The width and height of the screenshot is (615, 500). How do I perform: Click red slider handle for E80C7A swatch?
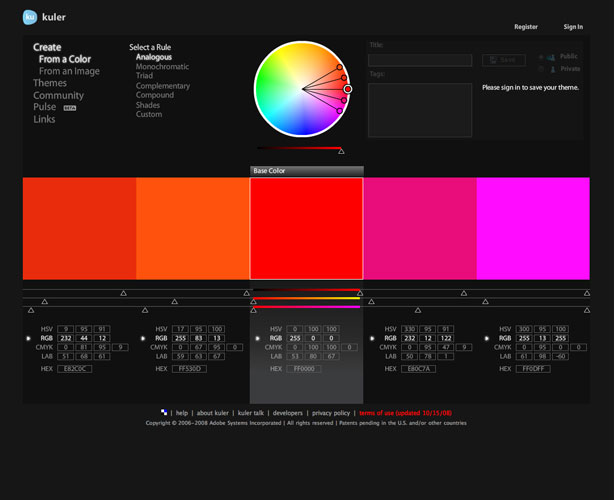click(464, 293)
